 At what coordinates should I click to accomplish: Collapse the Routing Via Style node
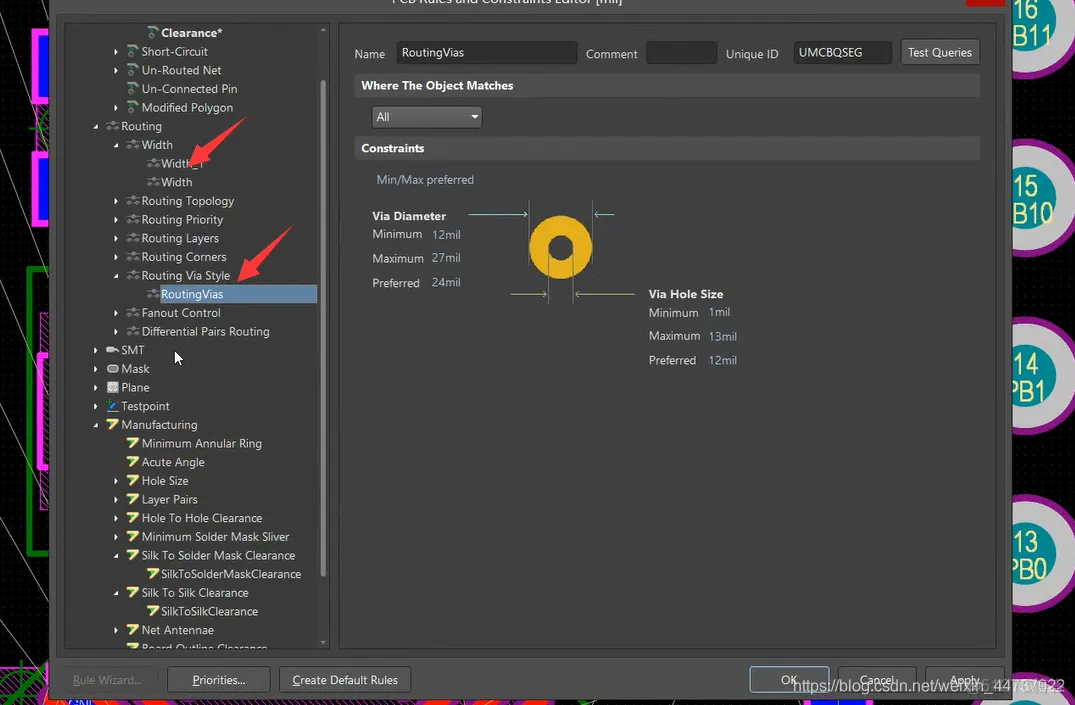point(116,276)
